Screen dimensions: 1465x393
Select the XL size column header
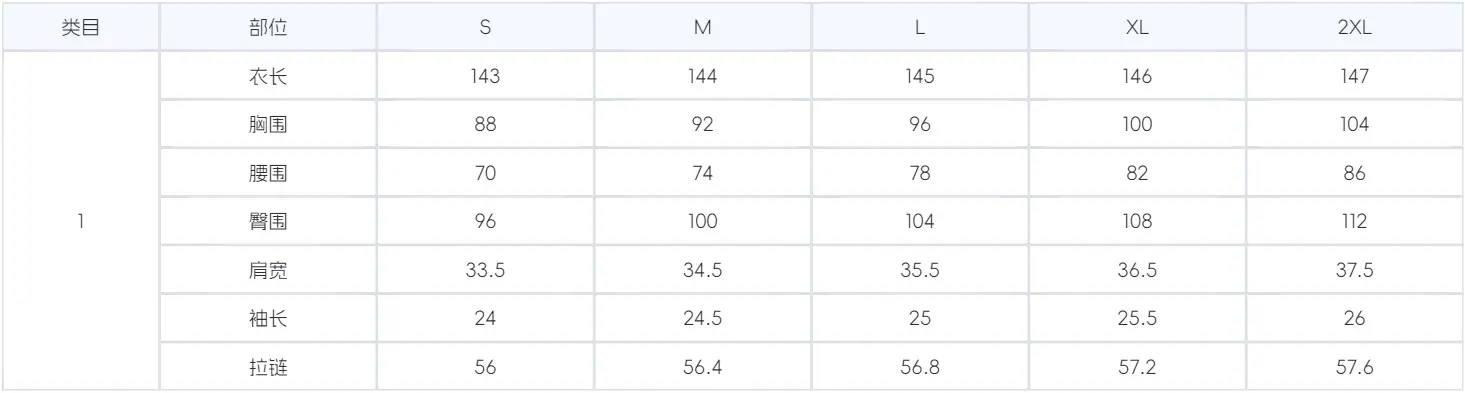coord(1137,28)
